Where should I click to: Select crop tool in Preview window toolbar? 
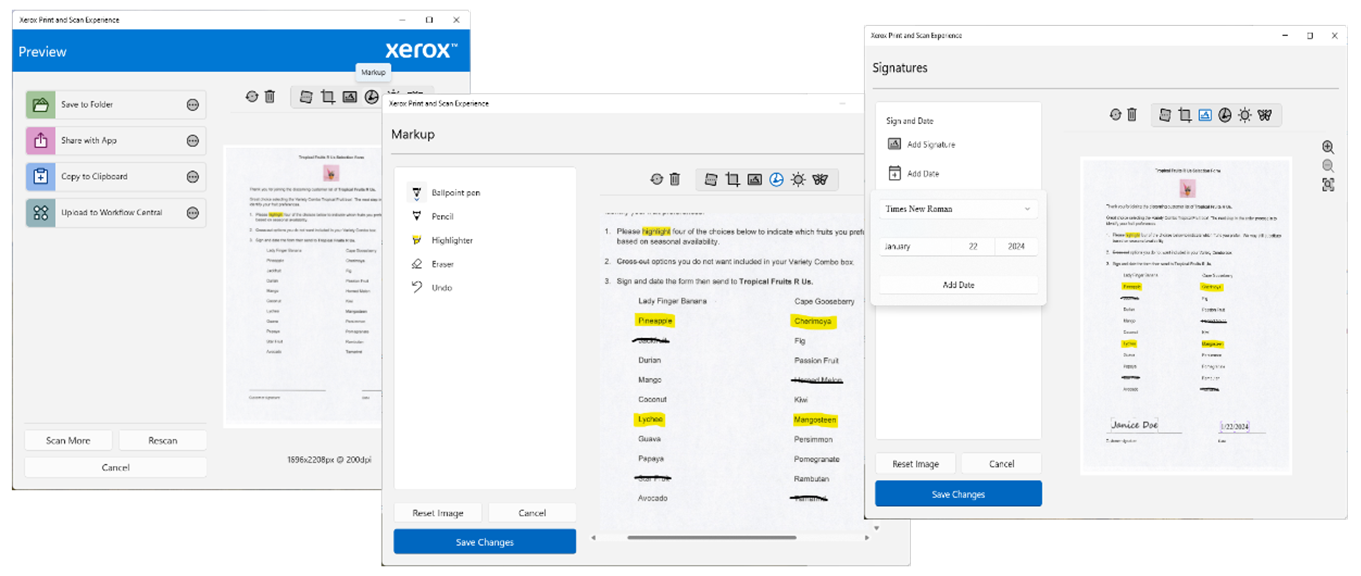tap(327, 97)
